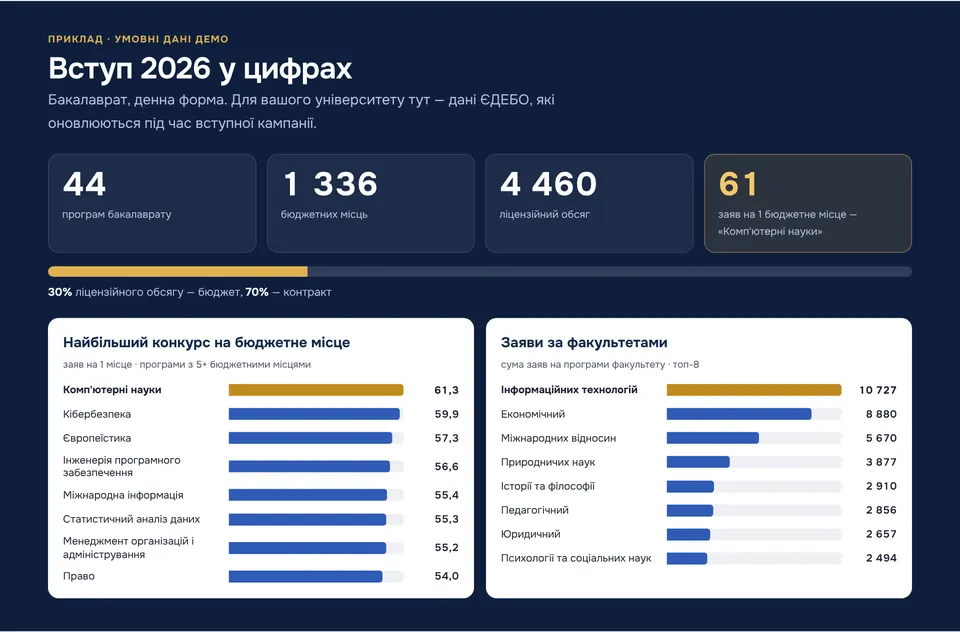The image size is (960, 632).
Task: Click the value '54,0'
Action: click(x=446, y=576)
